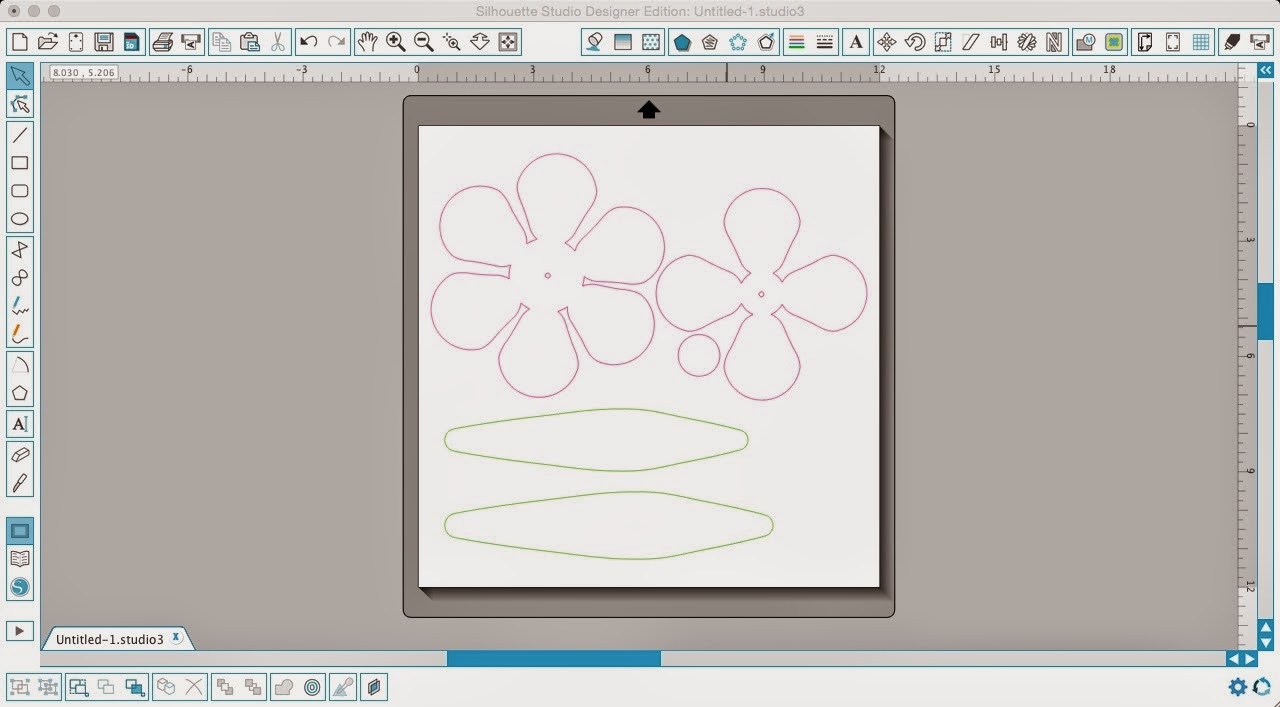
Task: Open Preferences with the gear icon
Action: coord(1238,687)
